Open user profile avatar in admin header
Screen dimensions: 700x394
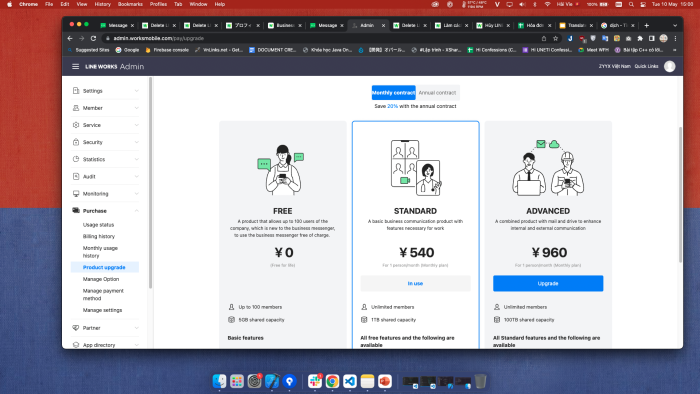click(x=670, y=66)
